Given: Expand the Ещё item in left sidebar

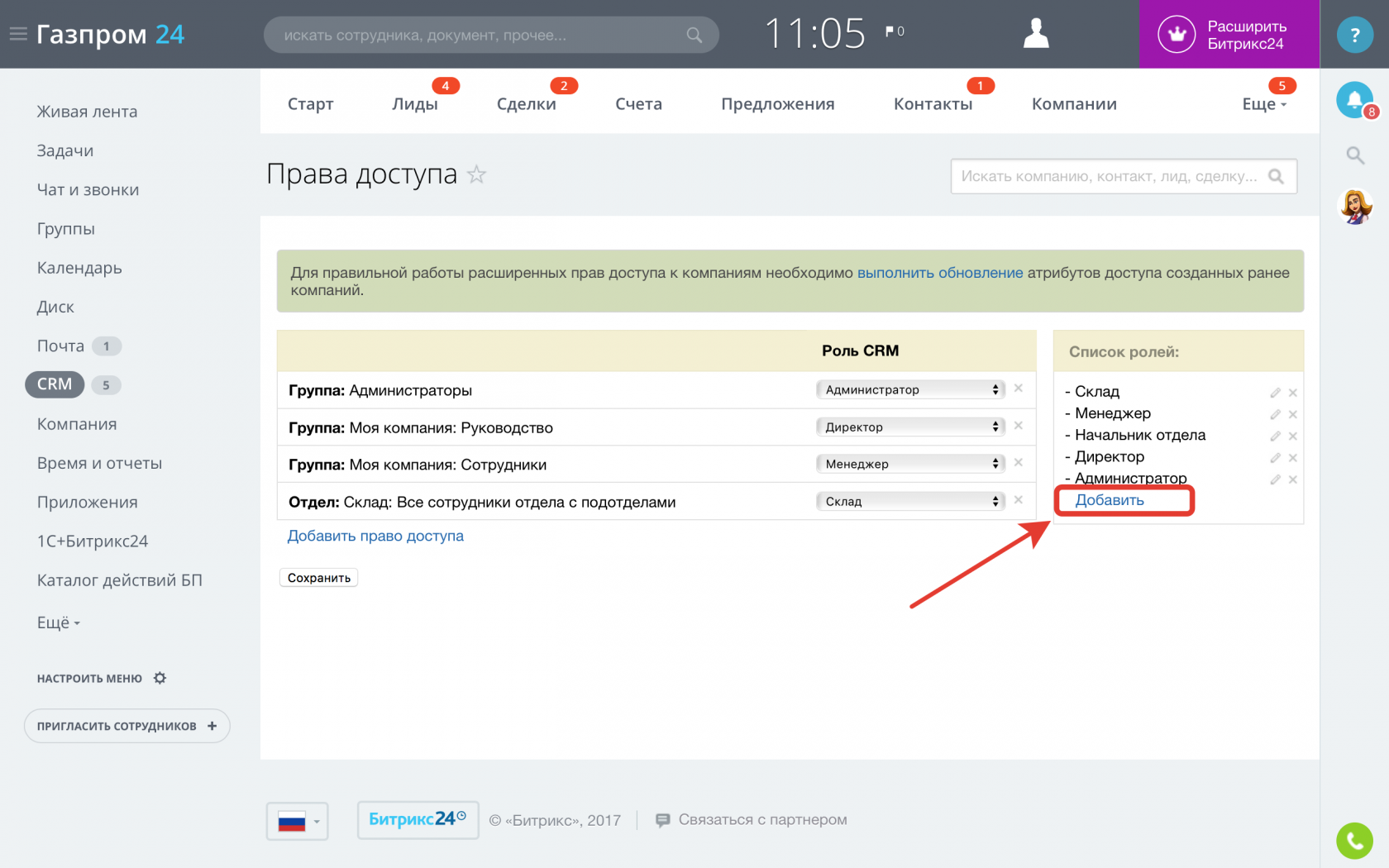Looking at the screenshot, I should (x=58, y=622).
